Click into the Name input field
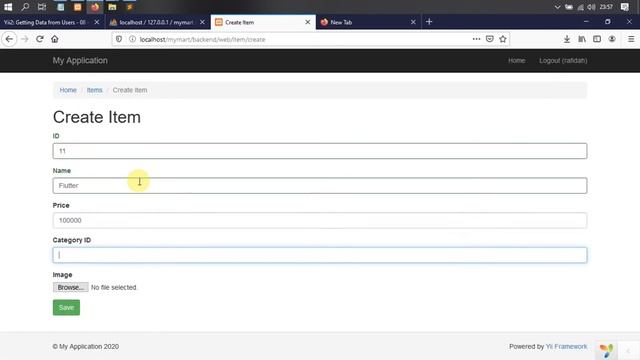 coord(320,186)
